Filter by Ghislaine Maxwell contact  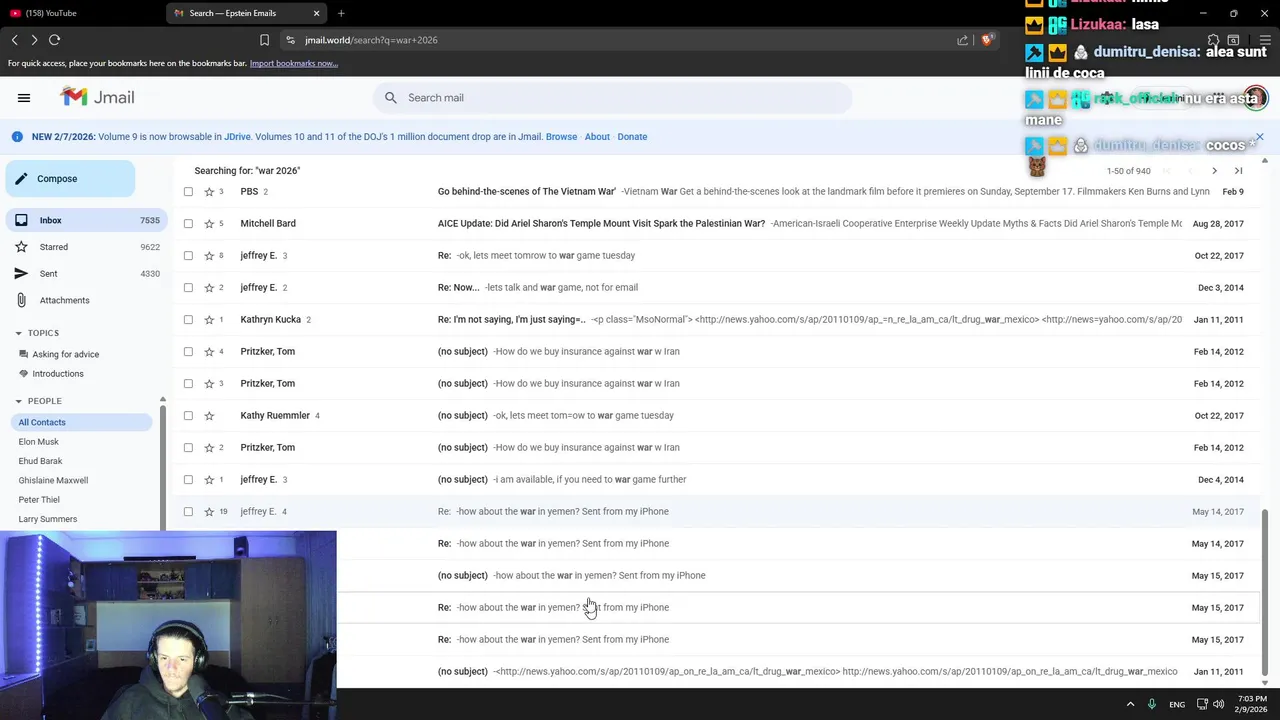click(53, 480)
